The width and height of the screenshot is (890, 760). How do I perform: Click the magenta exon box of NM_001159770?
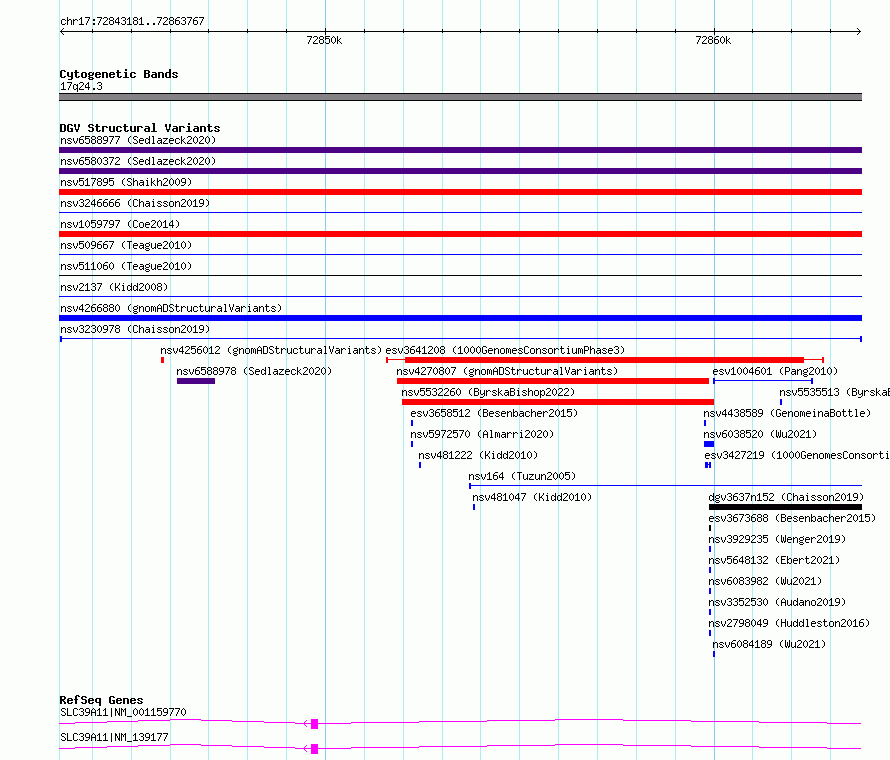(314, 724)
